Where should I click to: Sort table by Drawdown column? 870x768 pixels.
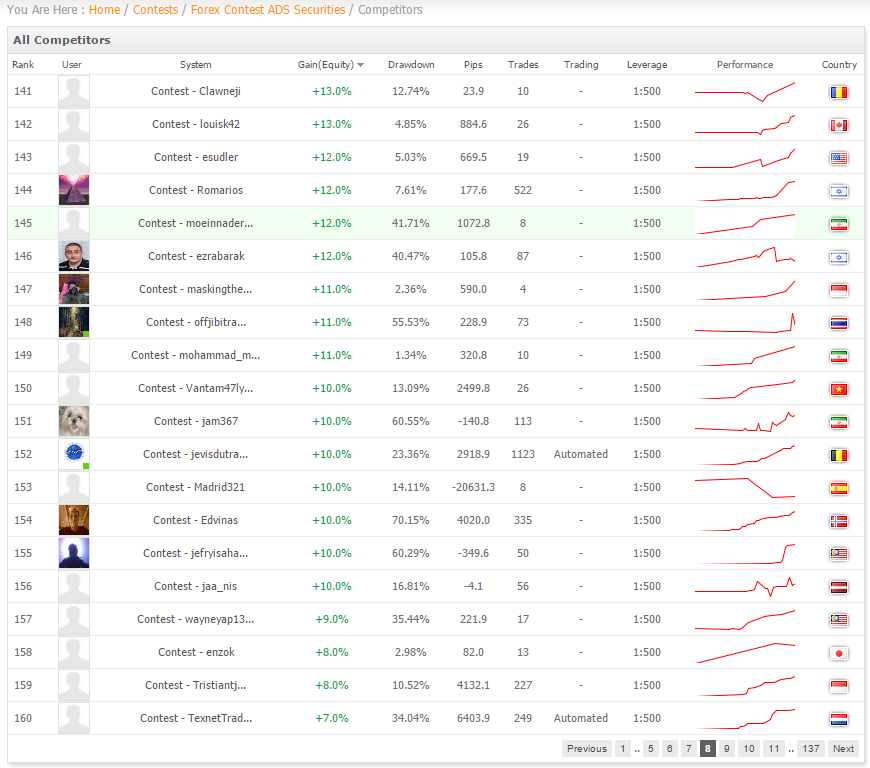point(411,64)
